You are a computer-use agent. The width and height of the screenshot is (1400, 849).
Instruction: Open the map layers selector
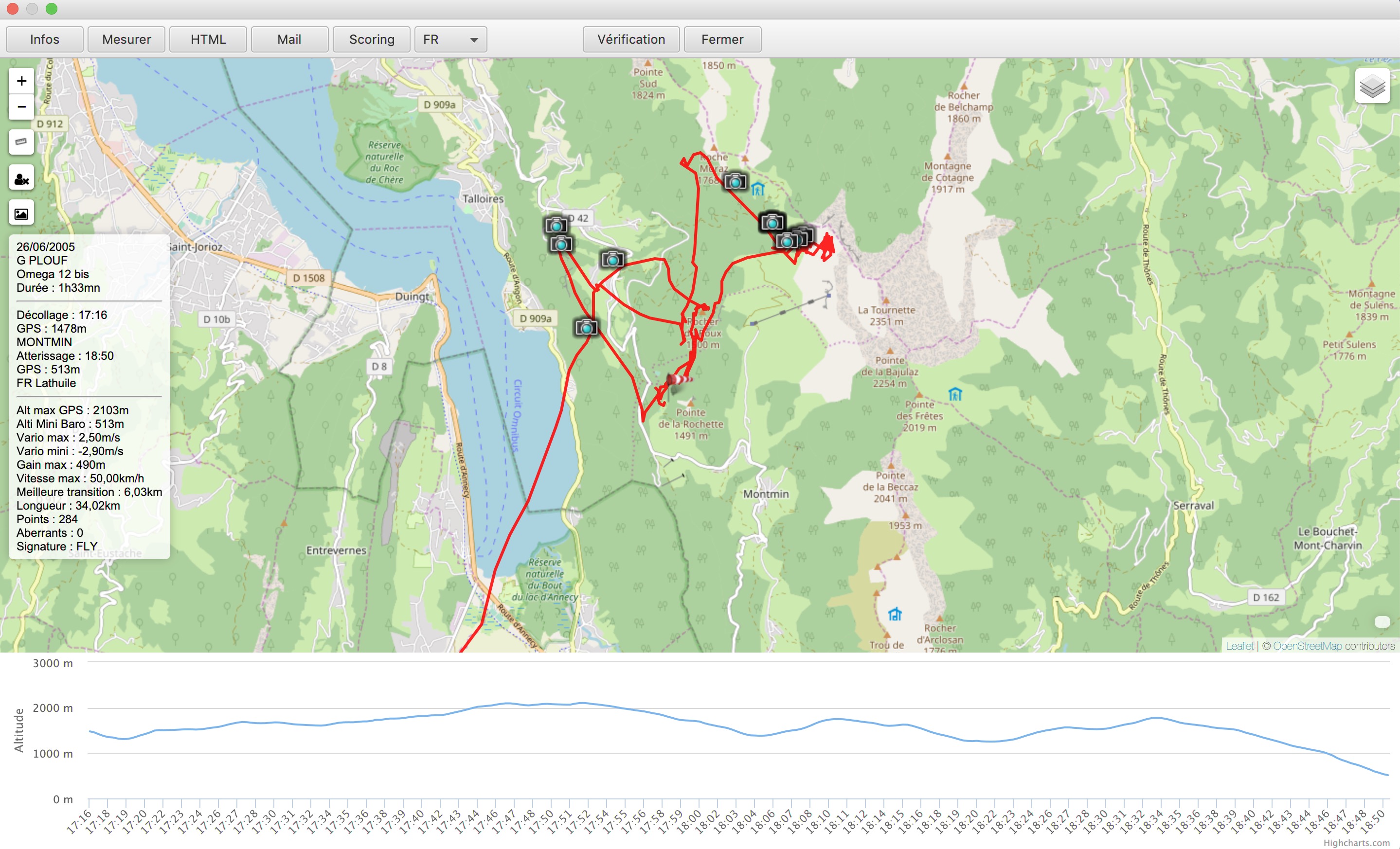(x=1372, y=87)
